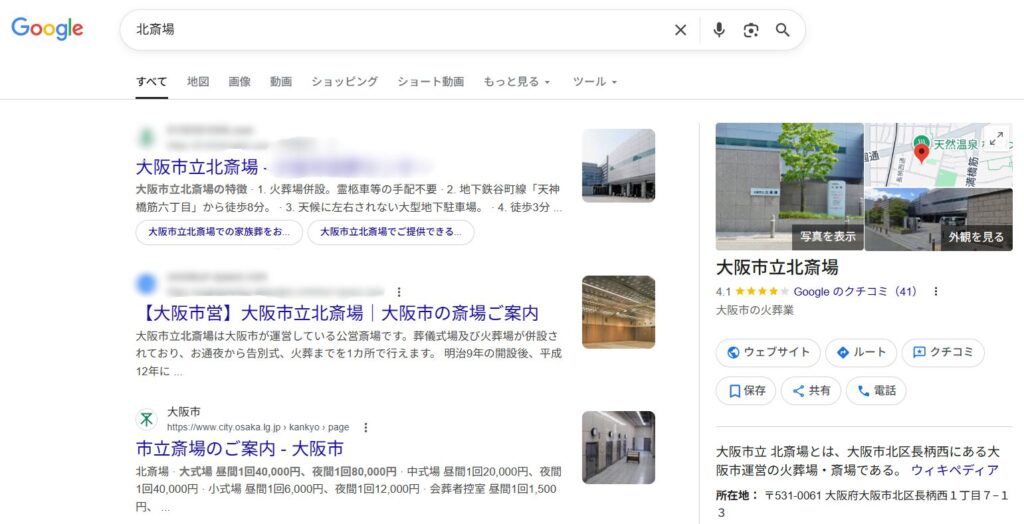Click the 共有 share button
Screen dimensions: 1024x524
(x=811, y=391)
